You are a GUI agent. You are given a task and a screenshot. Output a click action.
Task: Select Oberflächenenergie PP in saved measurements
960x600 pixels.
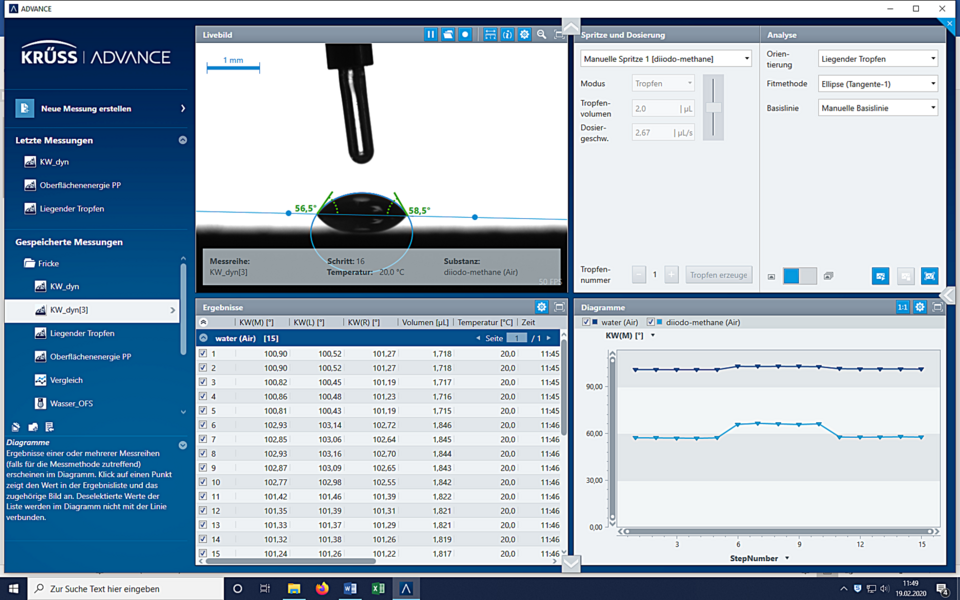point(90,357)
